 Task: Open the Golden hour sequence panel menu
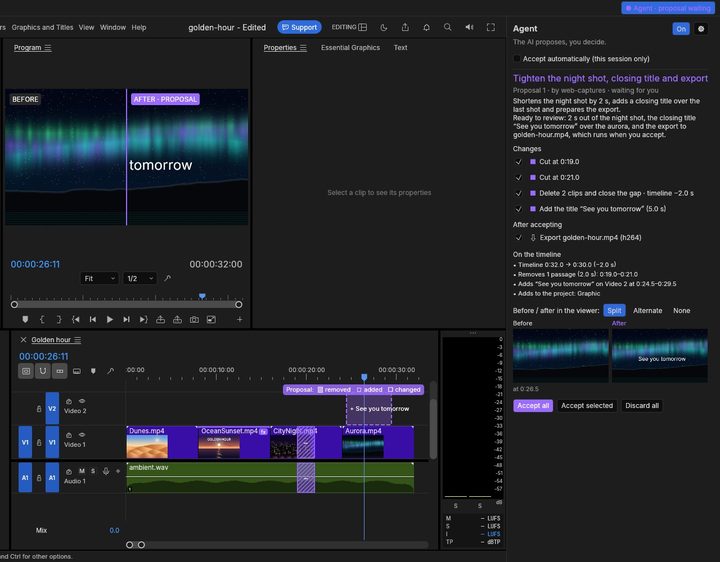pos(78,340)
